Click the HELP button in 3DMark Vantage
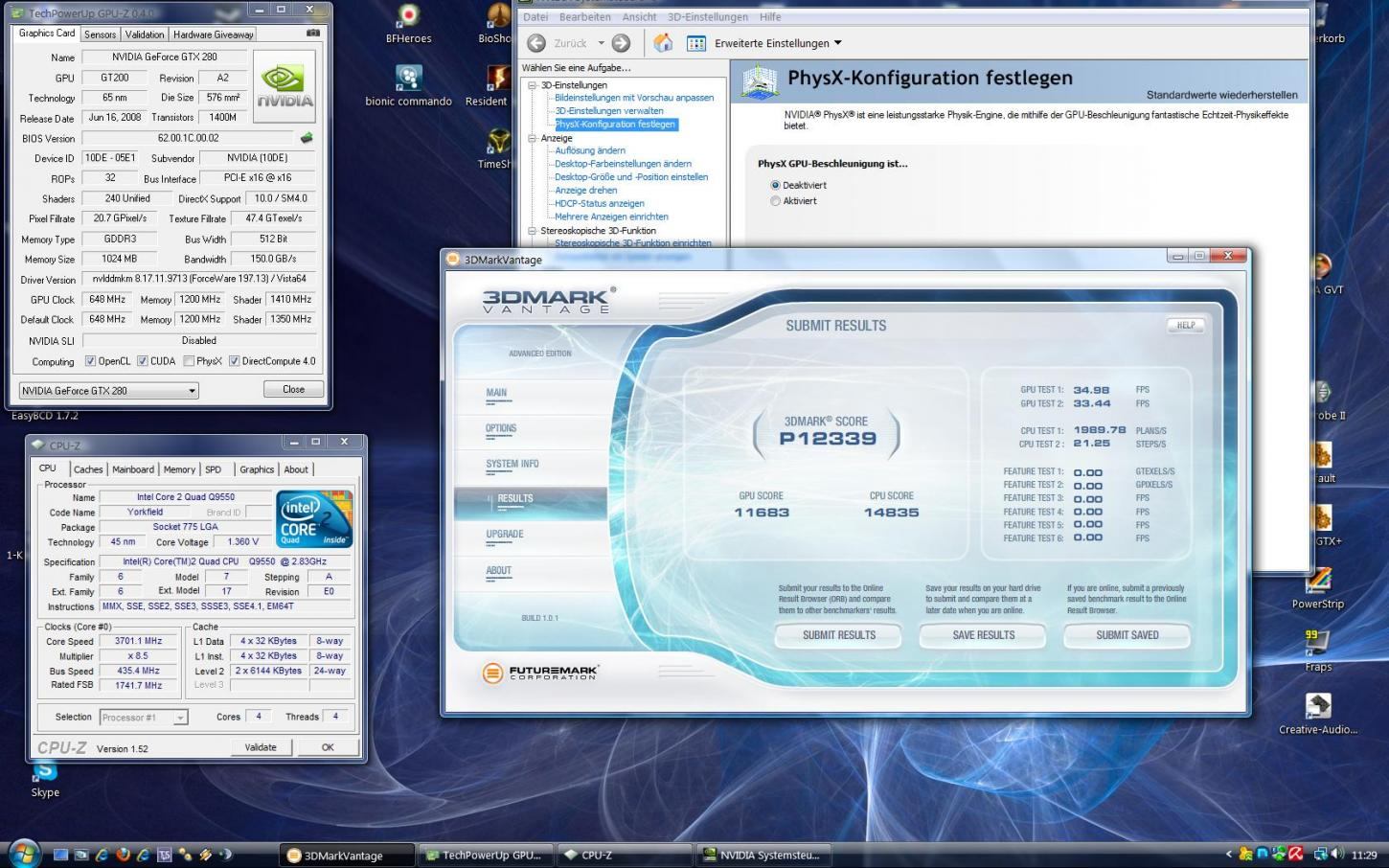This screenshot has height=868, width=1389. (x=1185, y=325)
